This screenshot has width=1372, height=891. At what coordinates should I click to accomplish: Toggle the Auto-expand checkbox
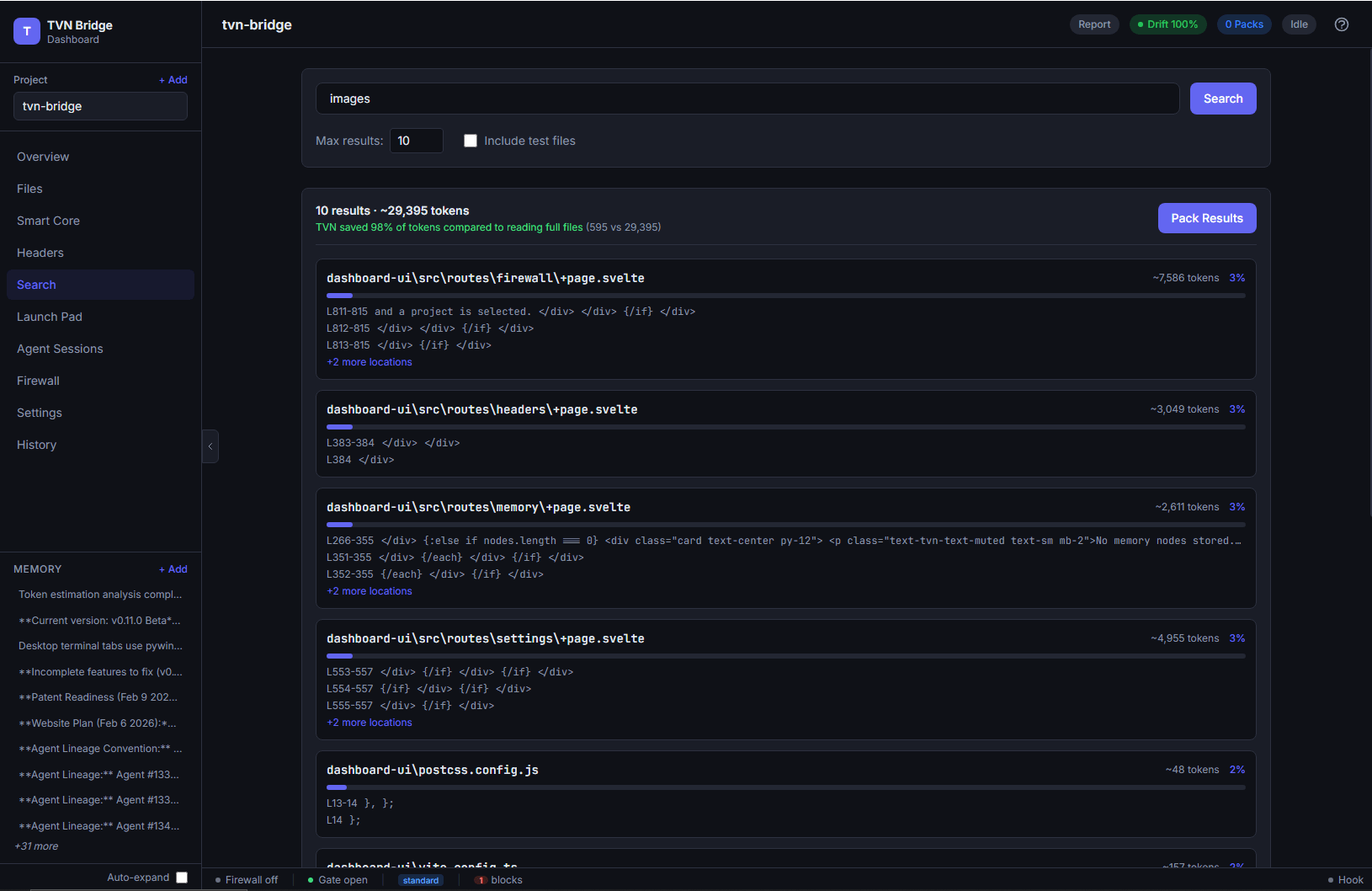tap(182, 877)
